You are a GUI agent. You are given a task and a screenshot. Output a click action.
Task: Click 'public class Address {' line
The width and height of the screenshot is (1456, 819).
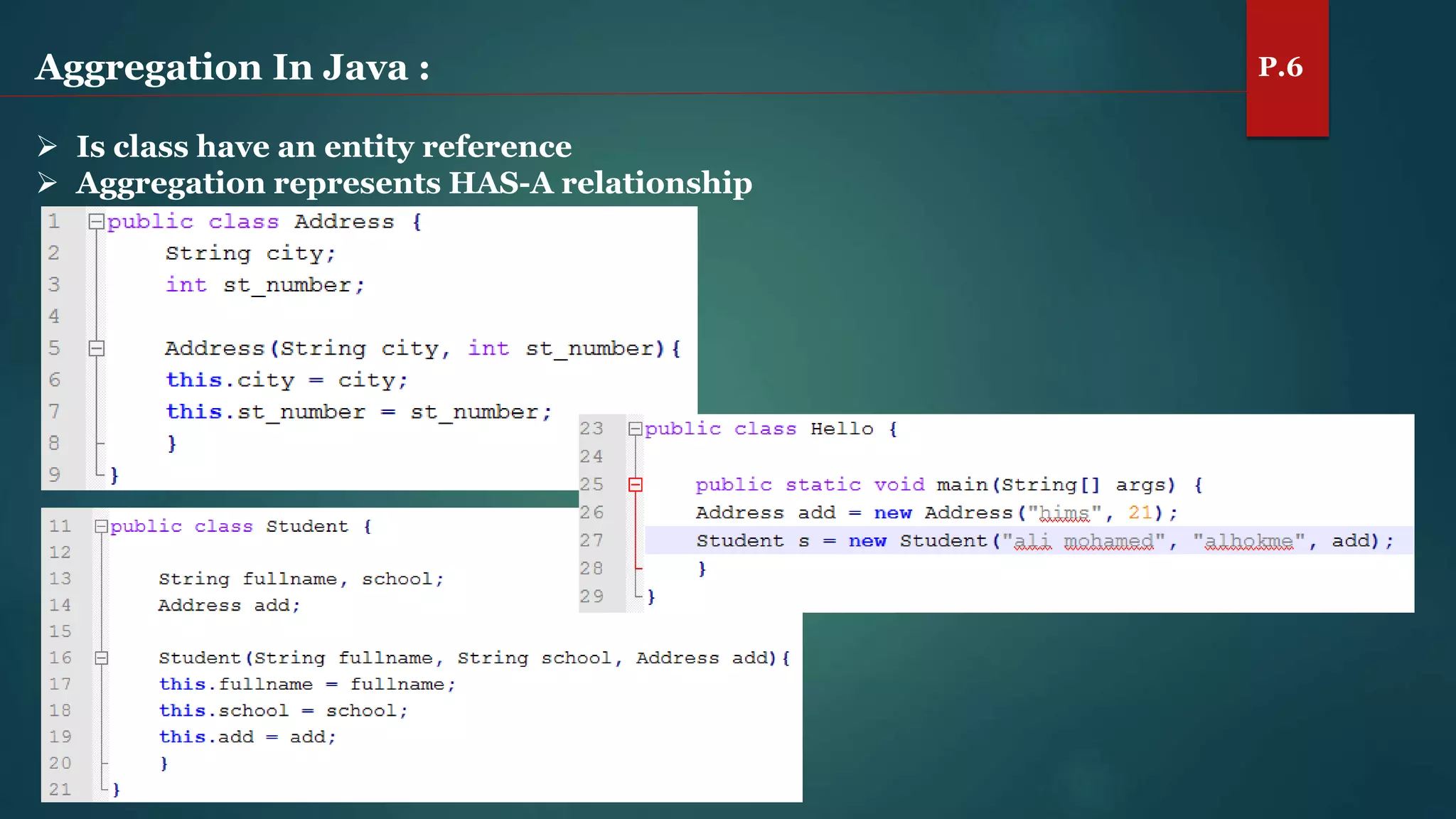[x=264, y=222]
